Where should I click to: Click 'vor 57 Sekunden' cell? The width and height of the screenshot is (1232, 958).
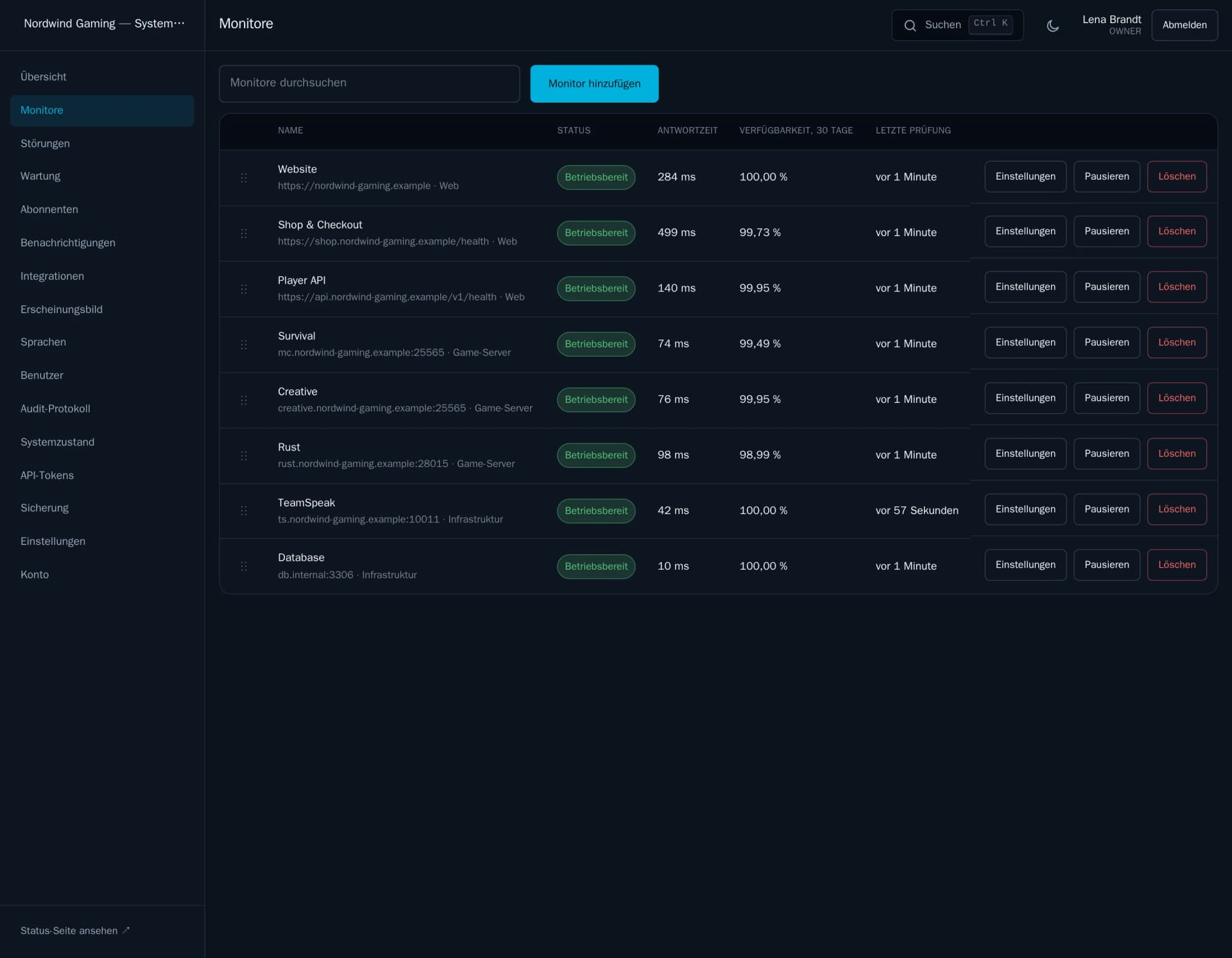tap(917, 511)
